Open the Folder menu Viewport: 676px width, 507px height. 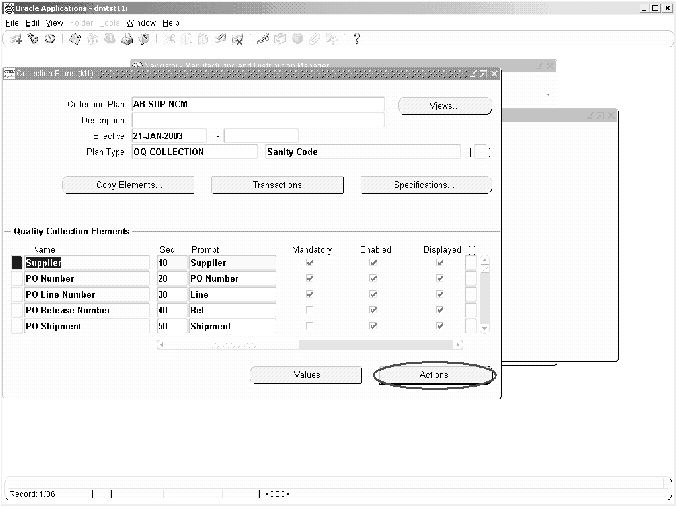click(82, 23)
